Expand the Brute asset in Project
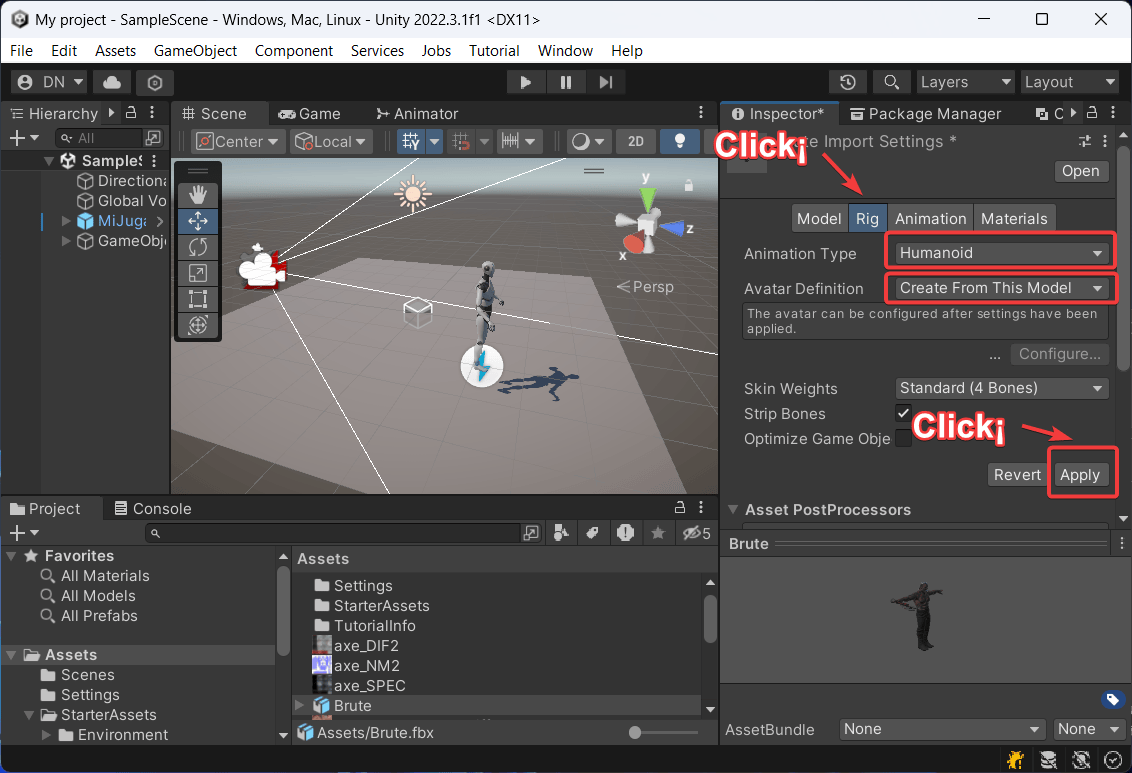Screen dimensions: 1132x773 point(300,704)
